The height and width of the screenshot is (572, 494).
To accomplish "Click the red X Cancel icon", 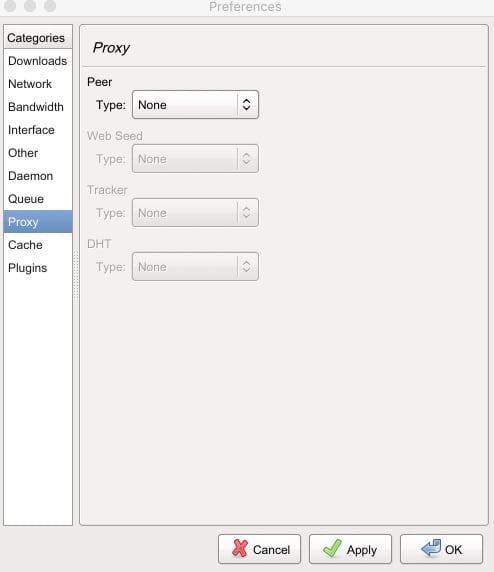I will click(240, 548).
